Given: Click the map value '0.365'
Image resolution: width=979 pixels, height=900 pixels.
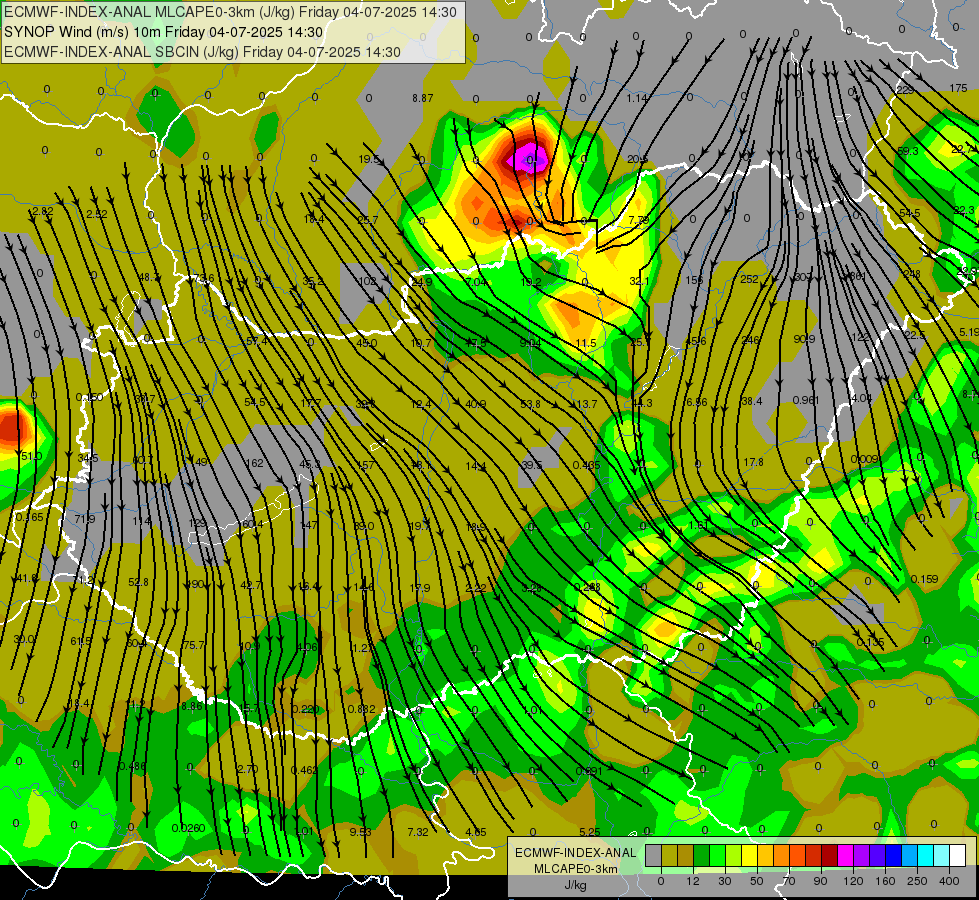Looking at the screenshot, I should [30, 517].
